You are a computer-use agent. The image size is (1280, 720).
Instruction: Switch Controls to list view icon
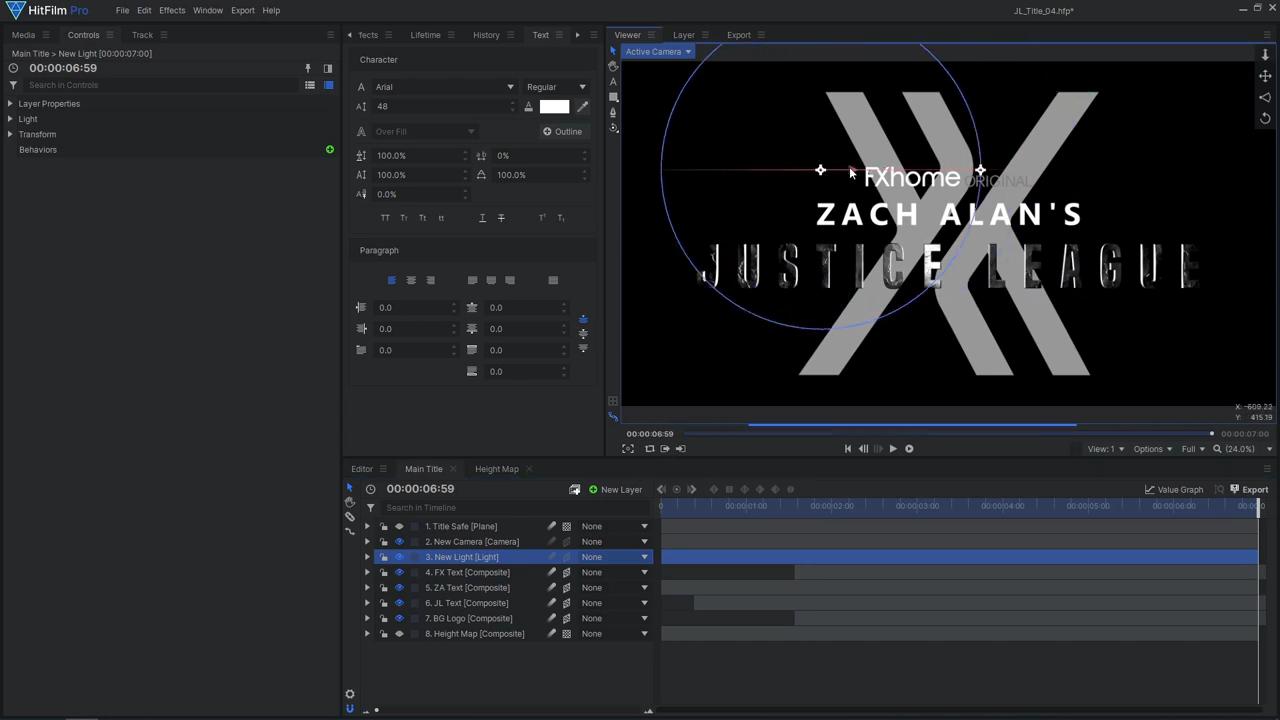pos(310,85)
